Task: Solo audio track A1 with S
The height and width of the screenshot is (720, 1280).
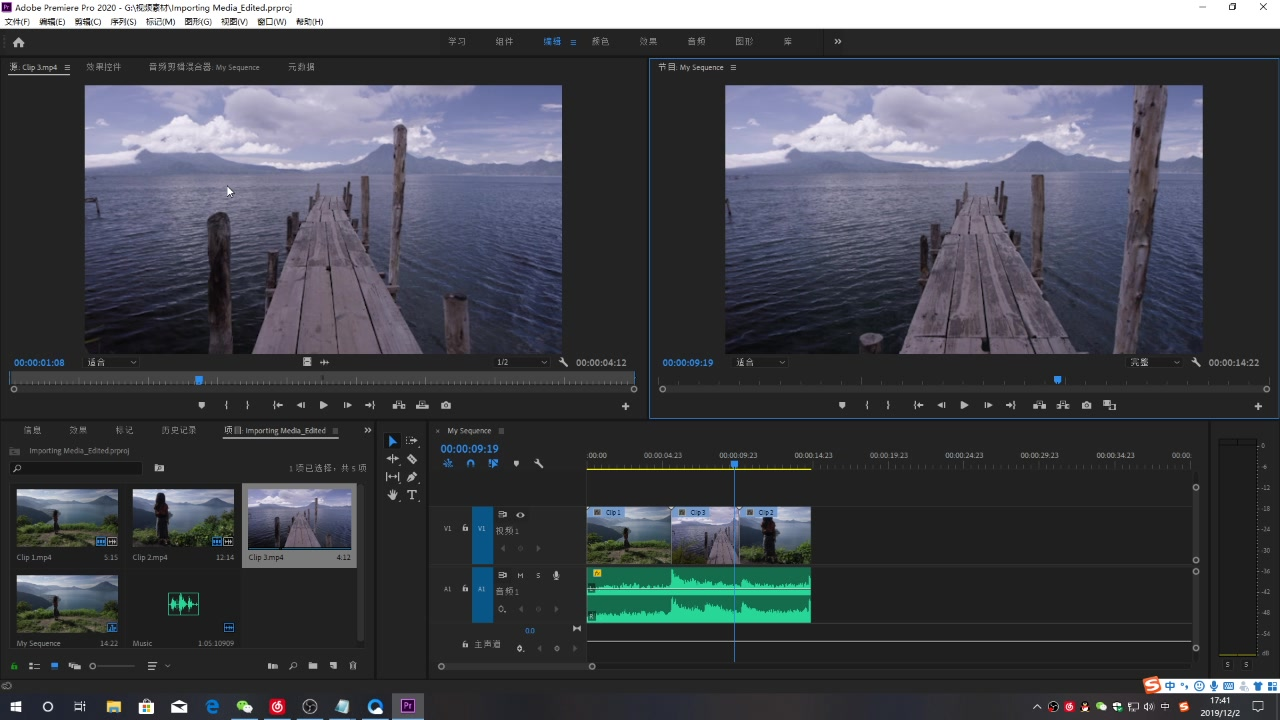Action: pos(538,575)
